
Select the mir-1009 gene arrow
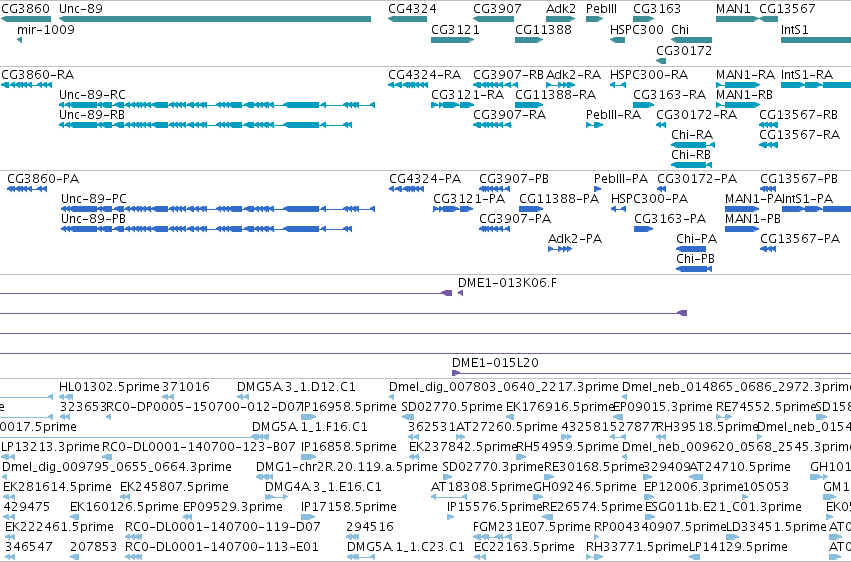point(20,40)
